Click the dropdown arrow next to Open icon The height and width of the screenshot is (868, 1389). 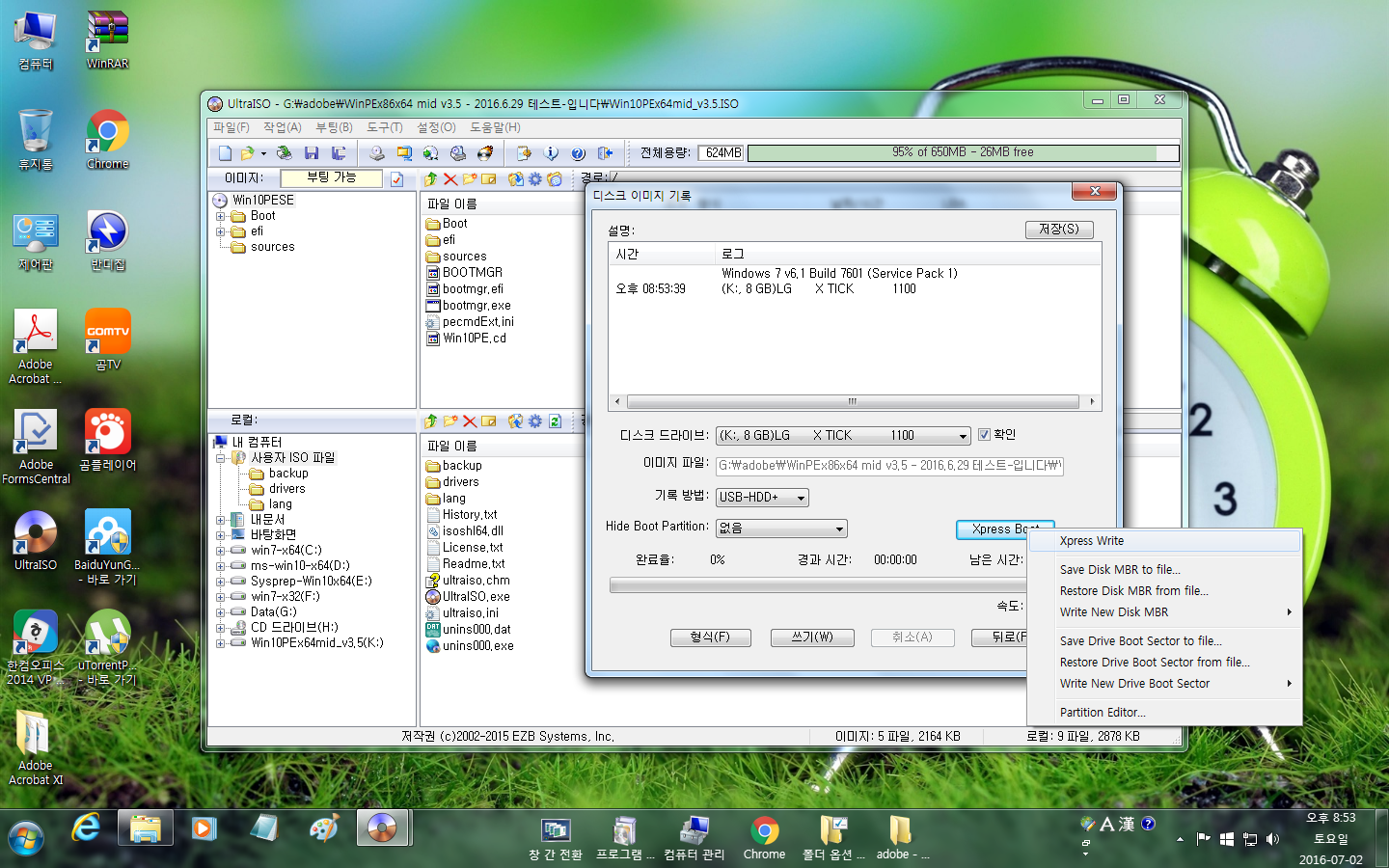pos(262,152)
